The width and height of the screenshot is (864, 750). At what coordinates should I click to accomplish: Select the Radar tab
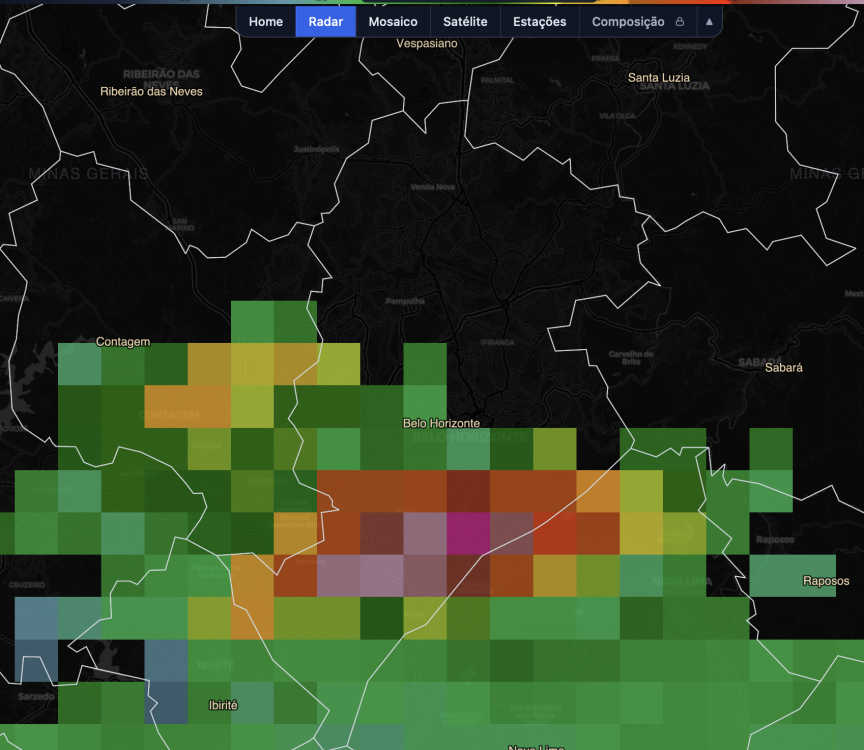326,21
